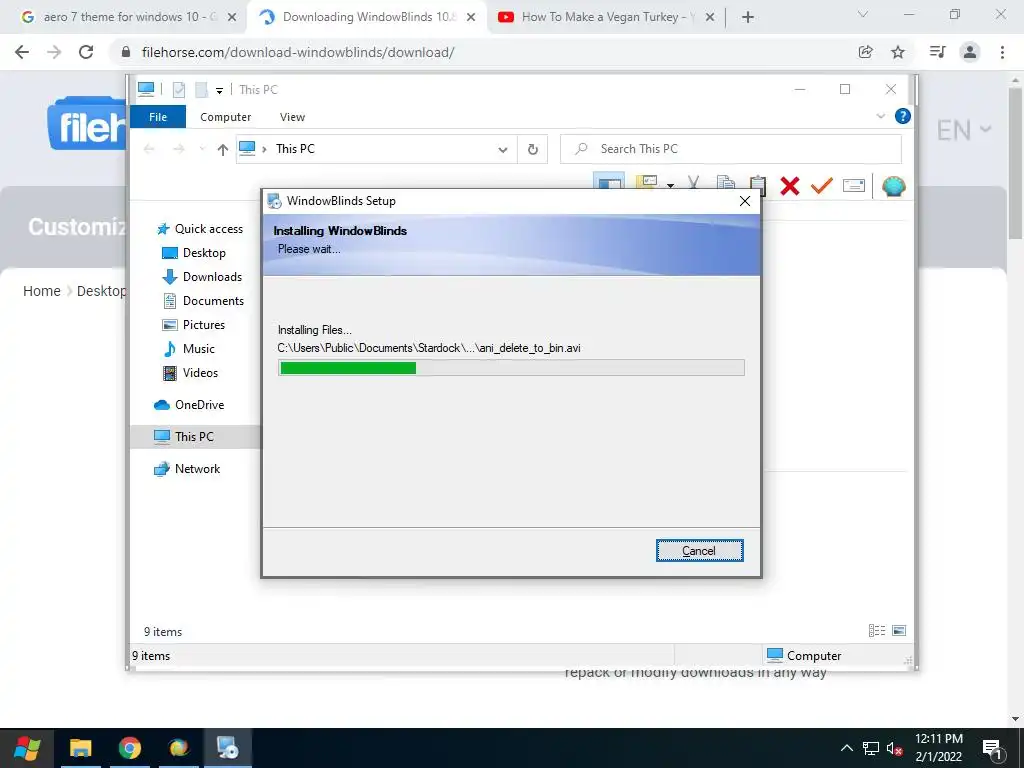Click the copy pages toolbar icon
This screenshot has height=768, width=1024.
[x=726, y=184]
